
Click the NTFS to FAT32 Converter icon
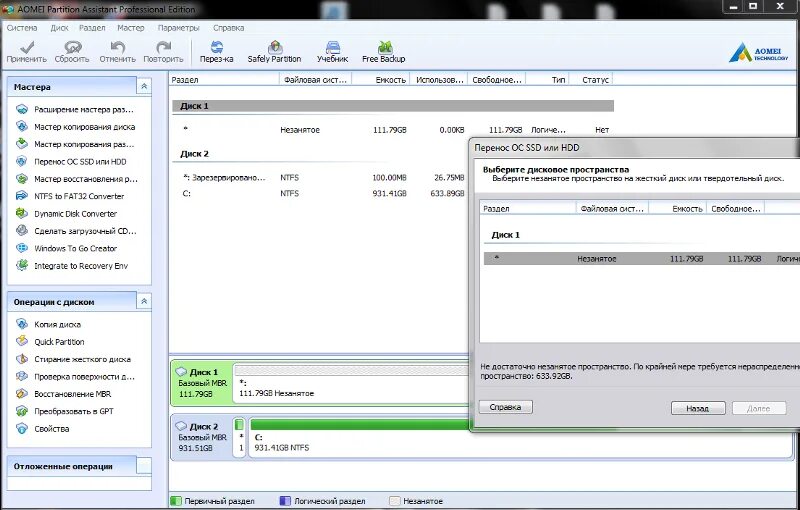click(22, 196)
